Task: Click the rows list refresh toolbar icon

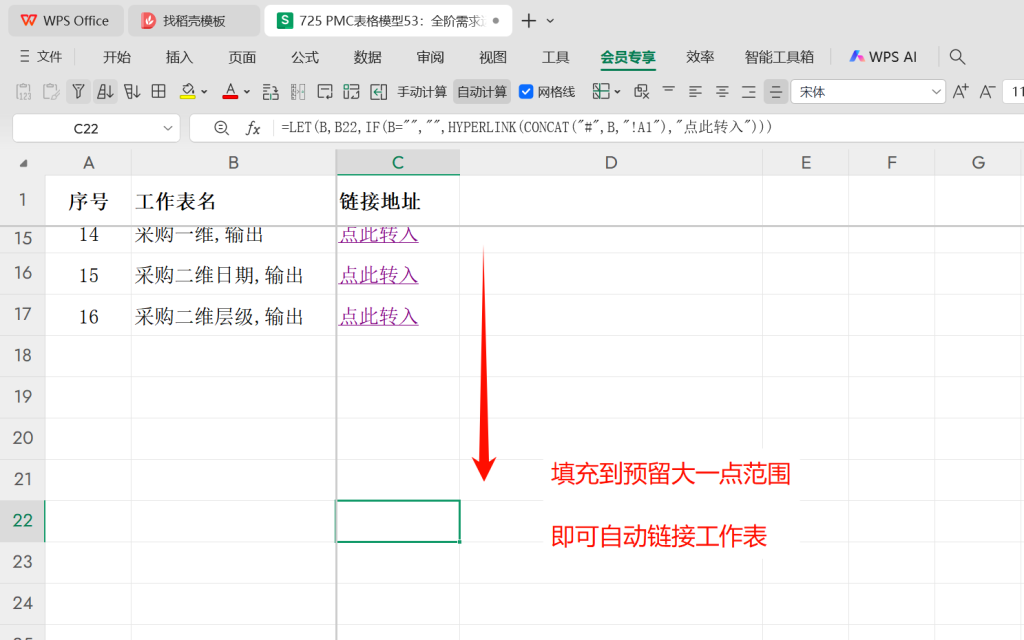Action: click(270, 91)
